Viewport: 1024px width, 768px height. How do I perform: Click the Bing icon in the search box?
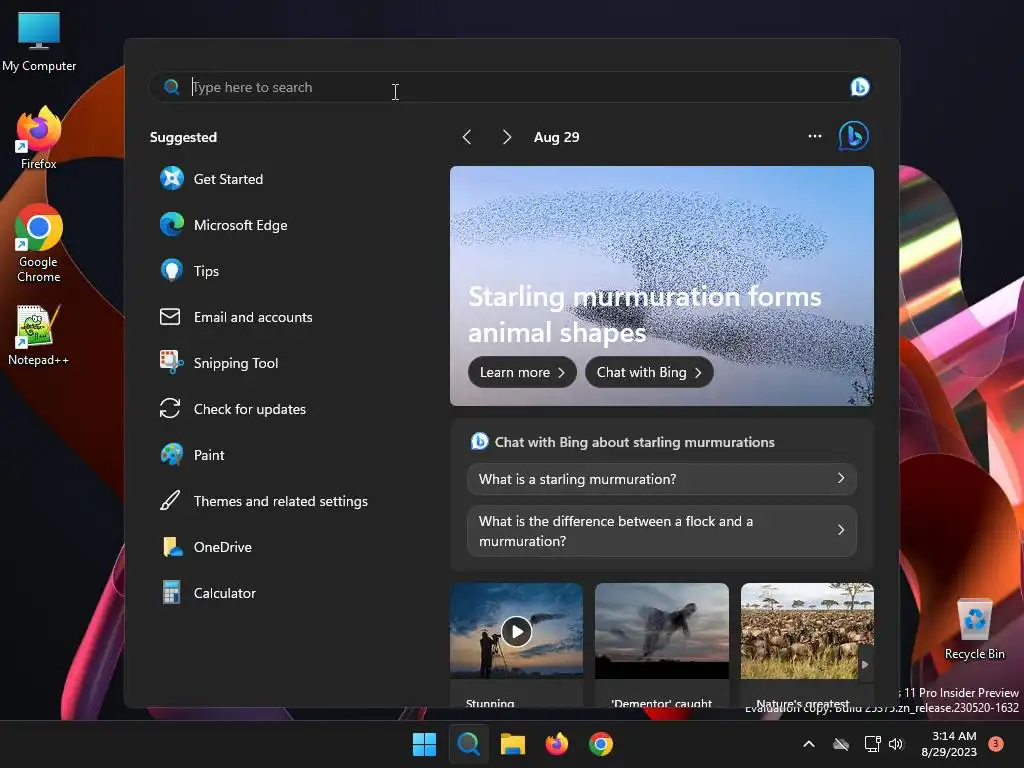point(859,87)
